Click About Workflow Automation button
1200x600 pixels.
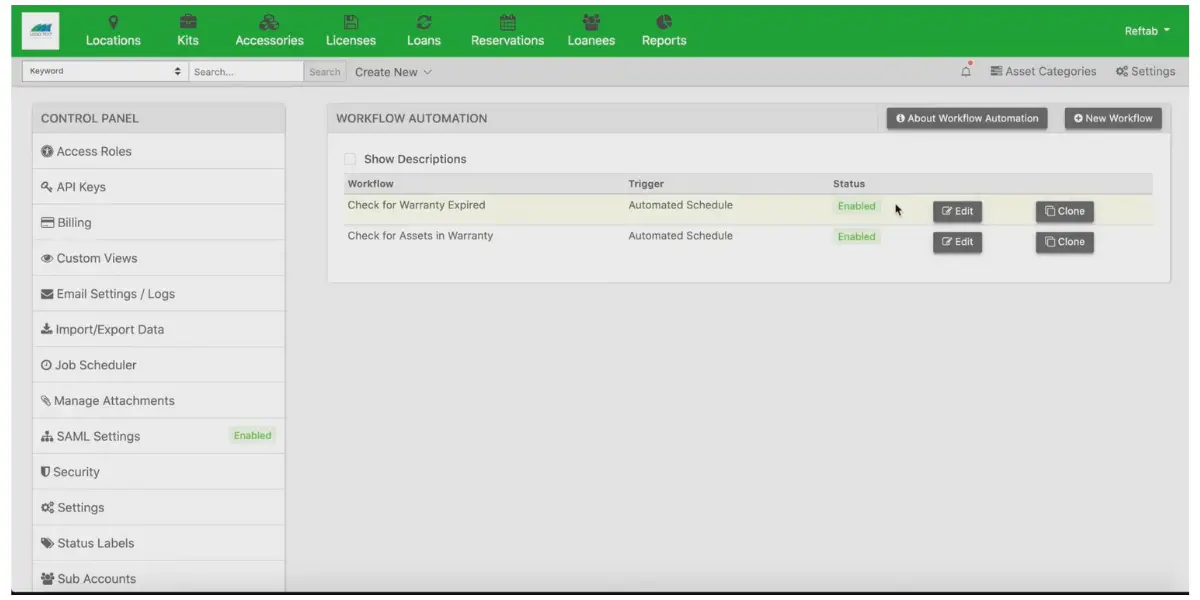pyautogui.click(x=967, y=118)
